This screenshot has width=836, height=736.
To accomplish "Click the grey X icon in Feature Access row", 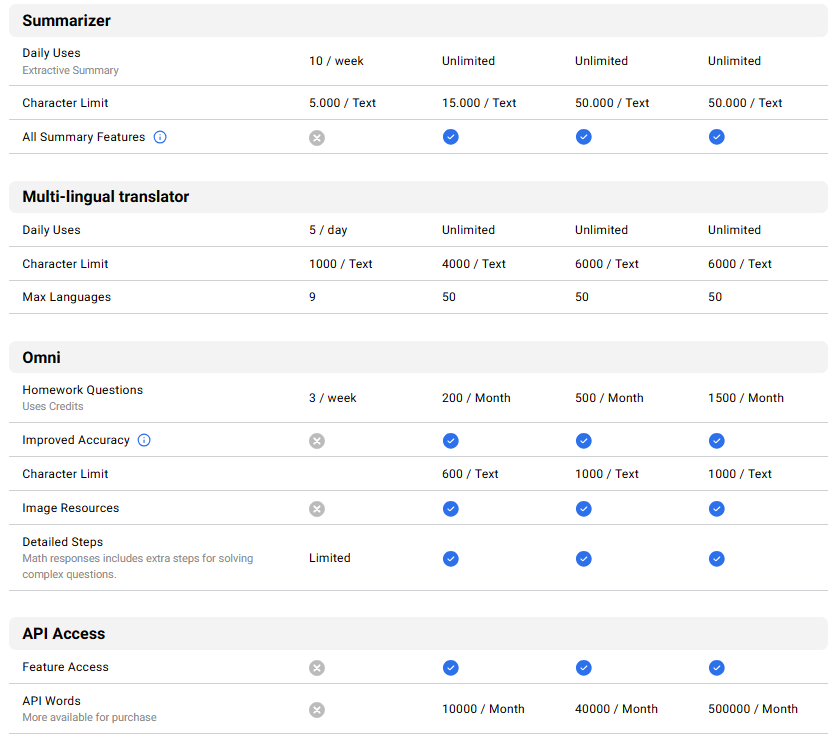I will [x=317, y=668].
